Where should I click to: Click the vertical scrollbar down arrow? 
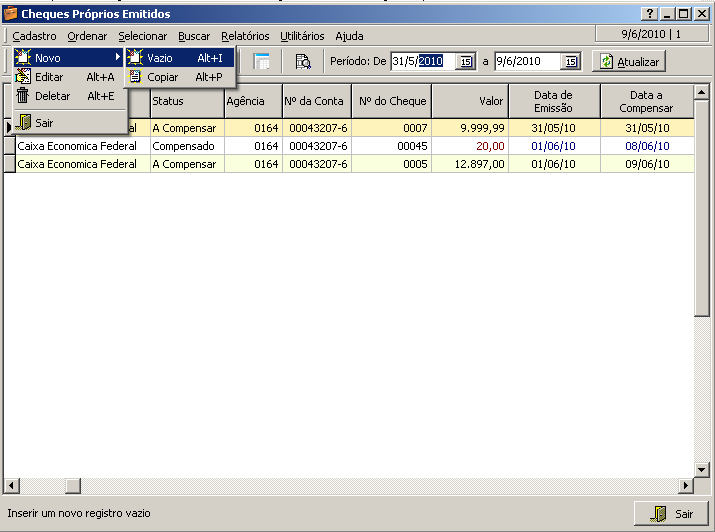tap(702, 470)
